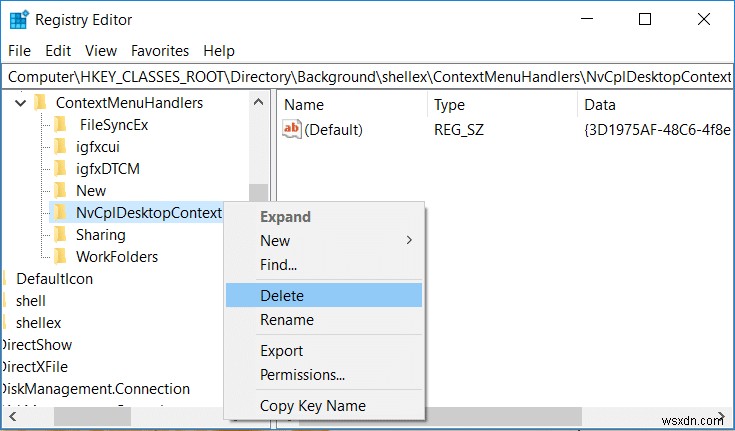Click the Registry Editor app icon

(x=18, y=18)
